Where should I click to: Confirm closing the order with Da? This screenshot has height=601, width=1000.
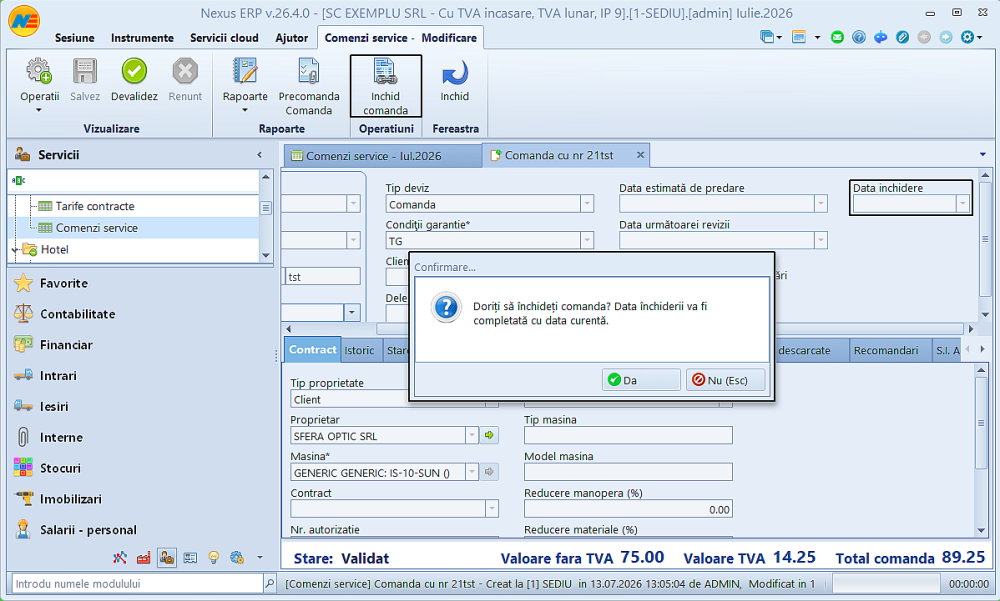coord(640,380)
